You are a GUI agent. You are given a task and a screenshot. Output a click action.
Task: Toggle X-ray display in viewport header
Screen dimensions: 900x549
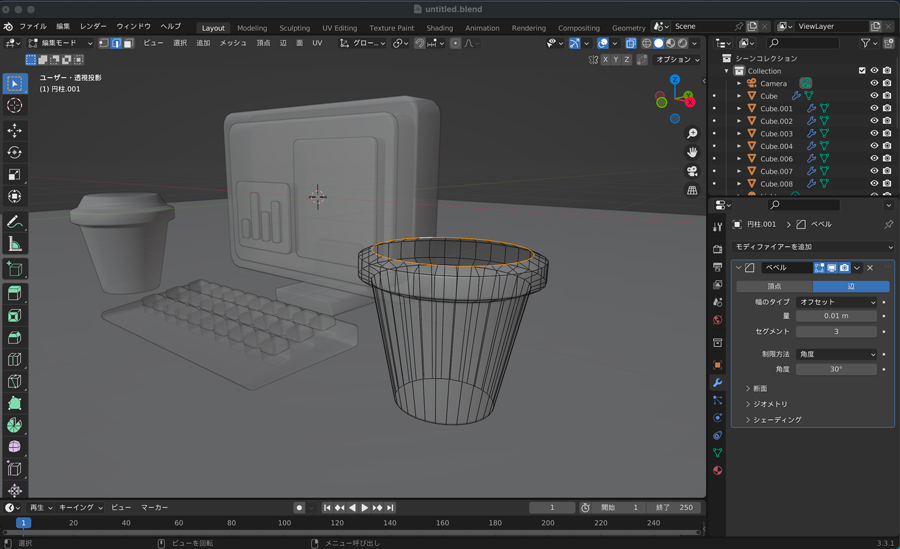tap(630, 43)
